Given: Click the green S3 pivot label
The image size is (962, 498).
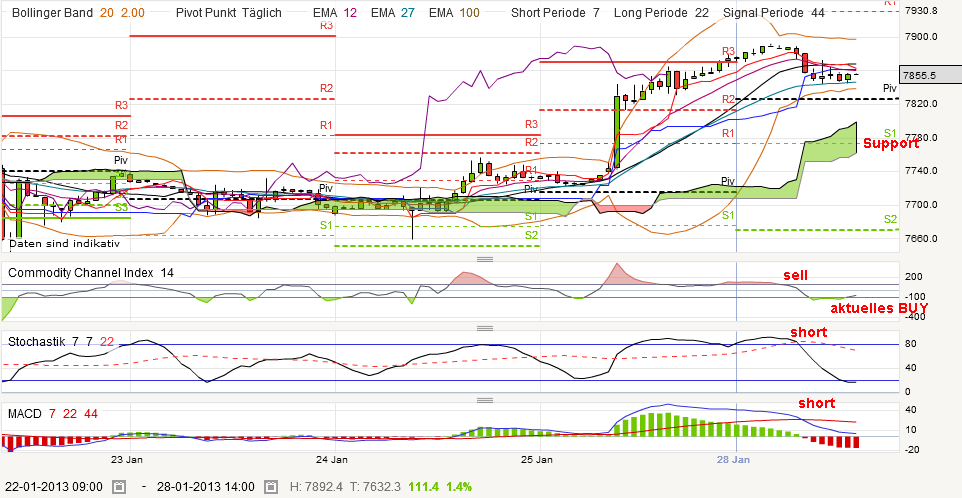Looking at the screenshot, I should 121,209.
